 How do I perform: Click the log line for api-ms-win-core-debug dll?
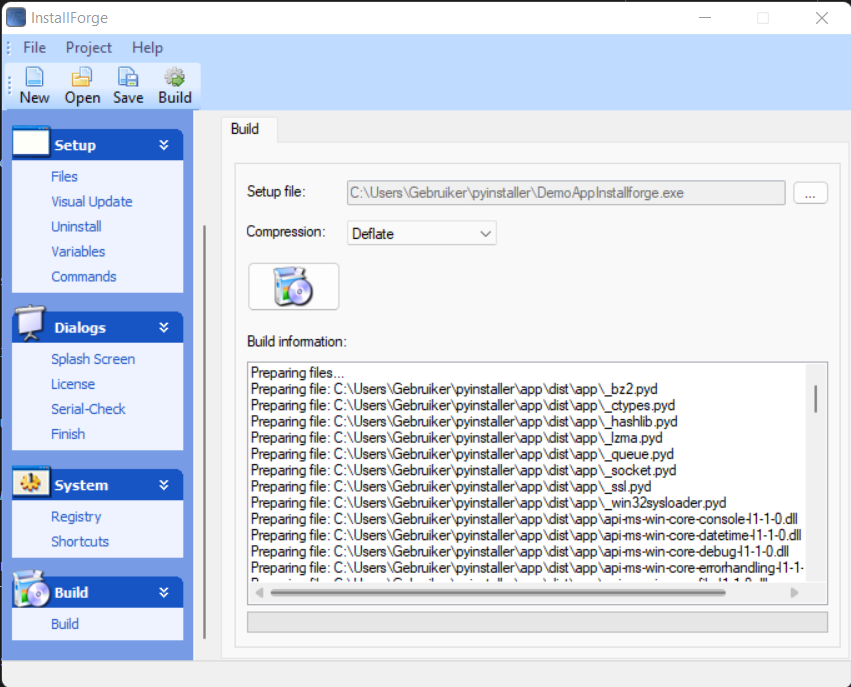click(520, 552)
